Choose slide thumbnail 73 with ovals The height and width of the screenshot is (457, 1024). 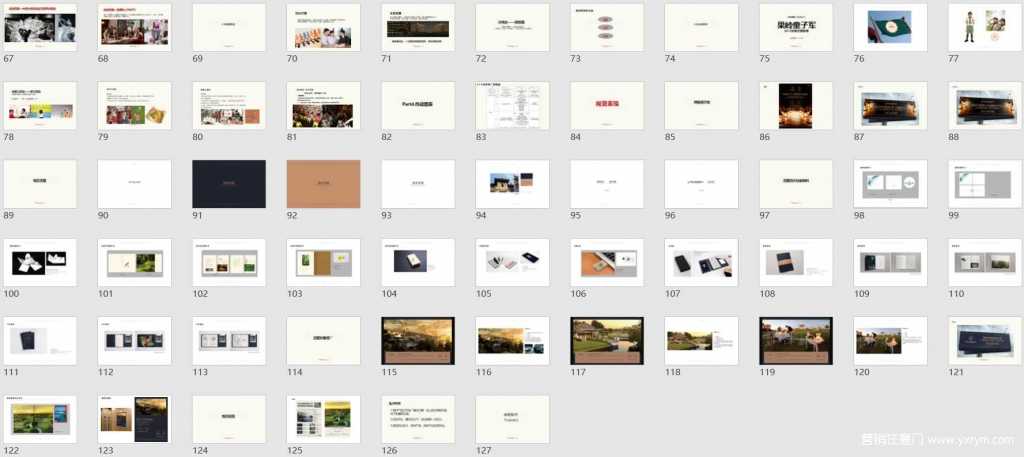tap(607, 27)
